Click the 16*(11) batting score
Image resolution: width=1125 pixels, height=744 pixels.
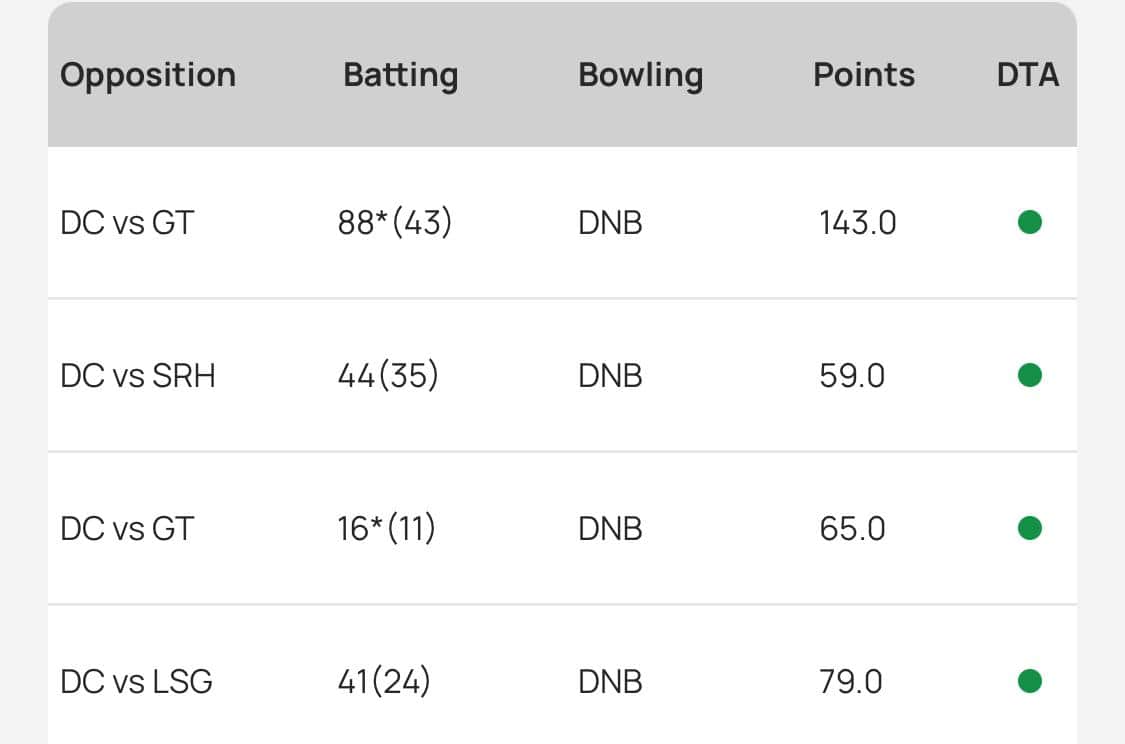[386, 529]
